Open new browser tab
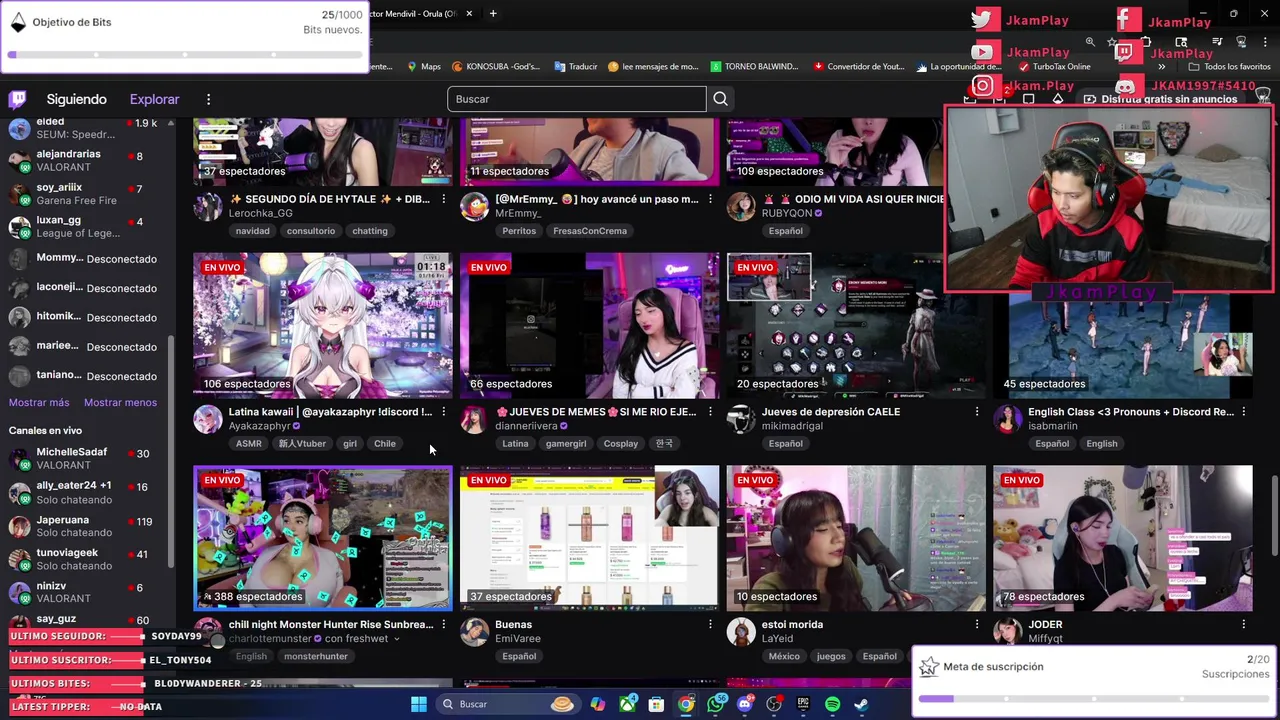This screenshot has width=1280, height=720. (x=493, y=14)
